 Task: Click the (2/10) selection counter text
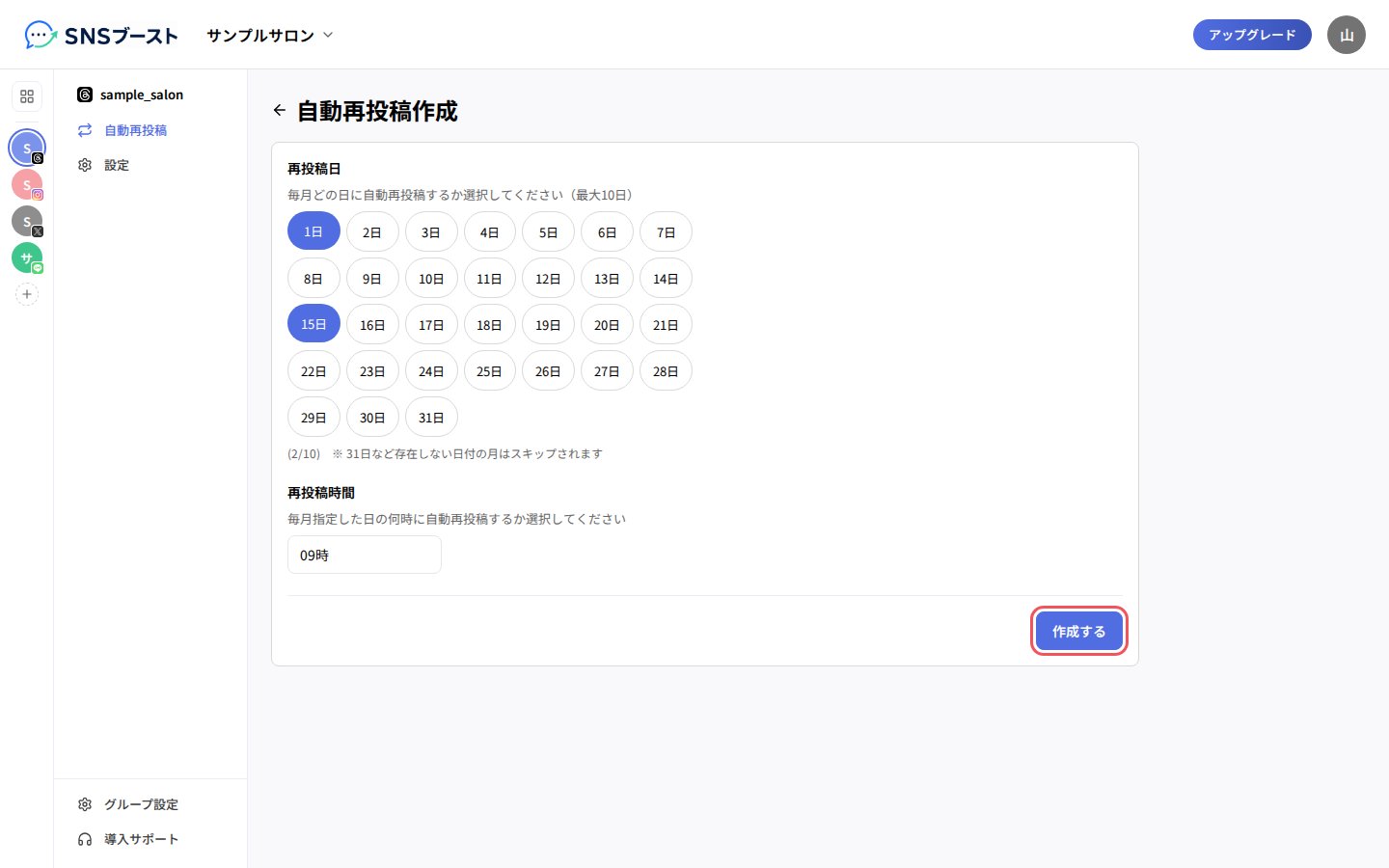(x=304, y=453)
